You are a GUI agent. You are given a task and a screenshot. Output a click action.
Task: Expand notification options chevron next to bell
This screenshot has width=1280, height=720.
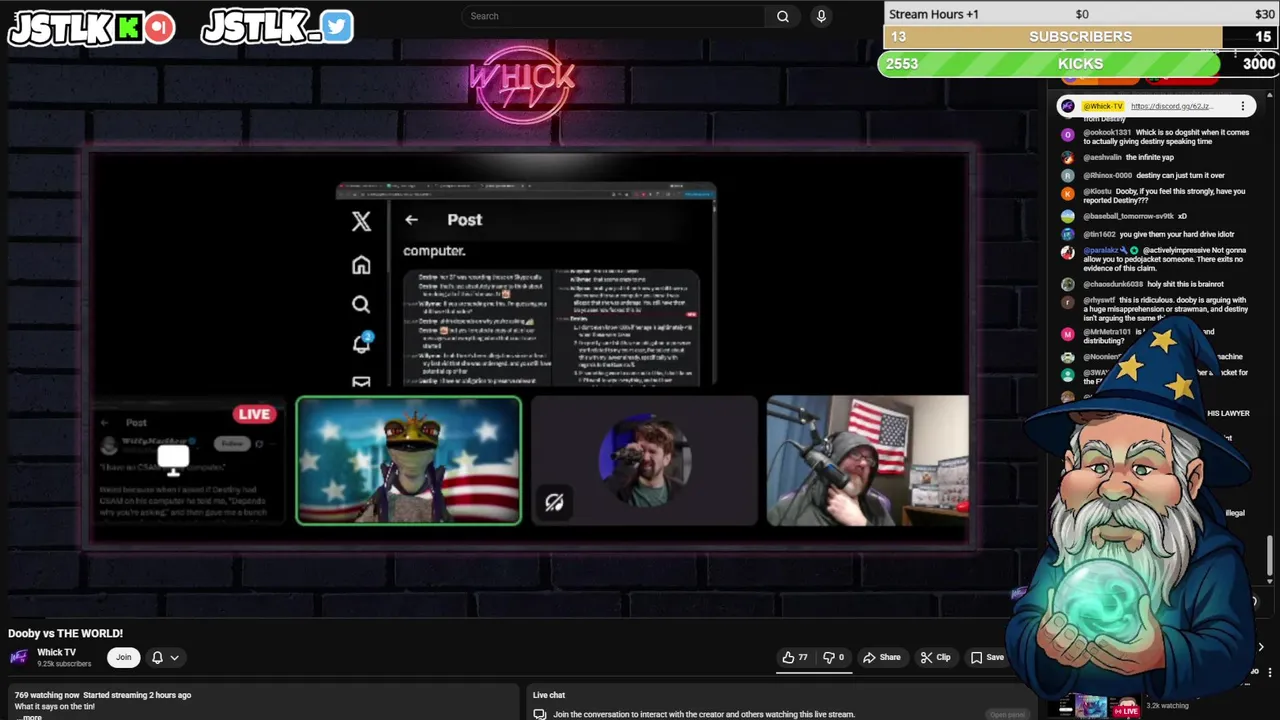tap(174, 657)
